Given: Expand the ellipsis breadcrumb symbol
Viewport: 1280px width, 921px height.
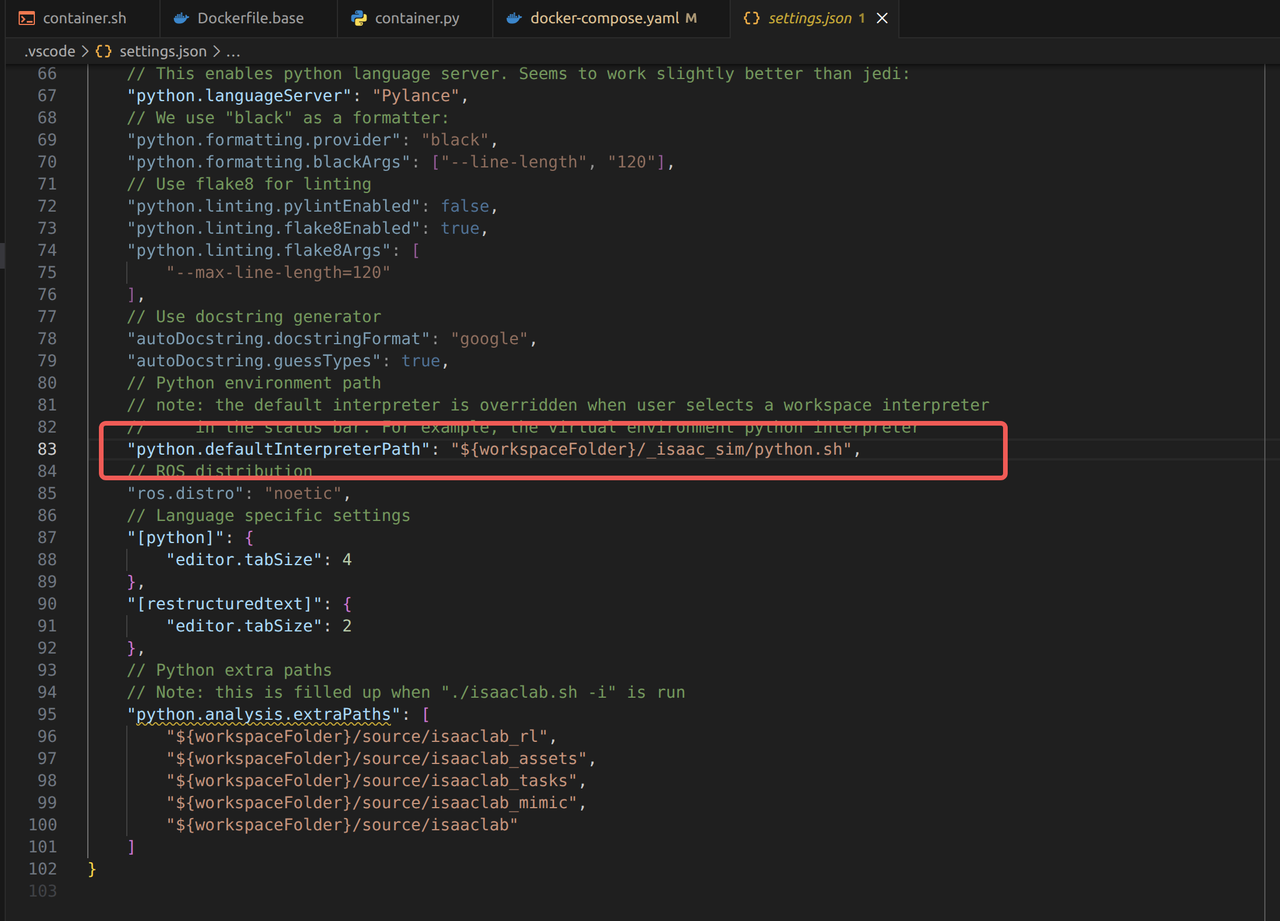Looking at the screenshot, I should (233, 51).
